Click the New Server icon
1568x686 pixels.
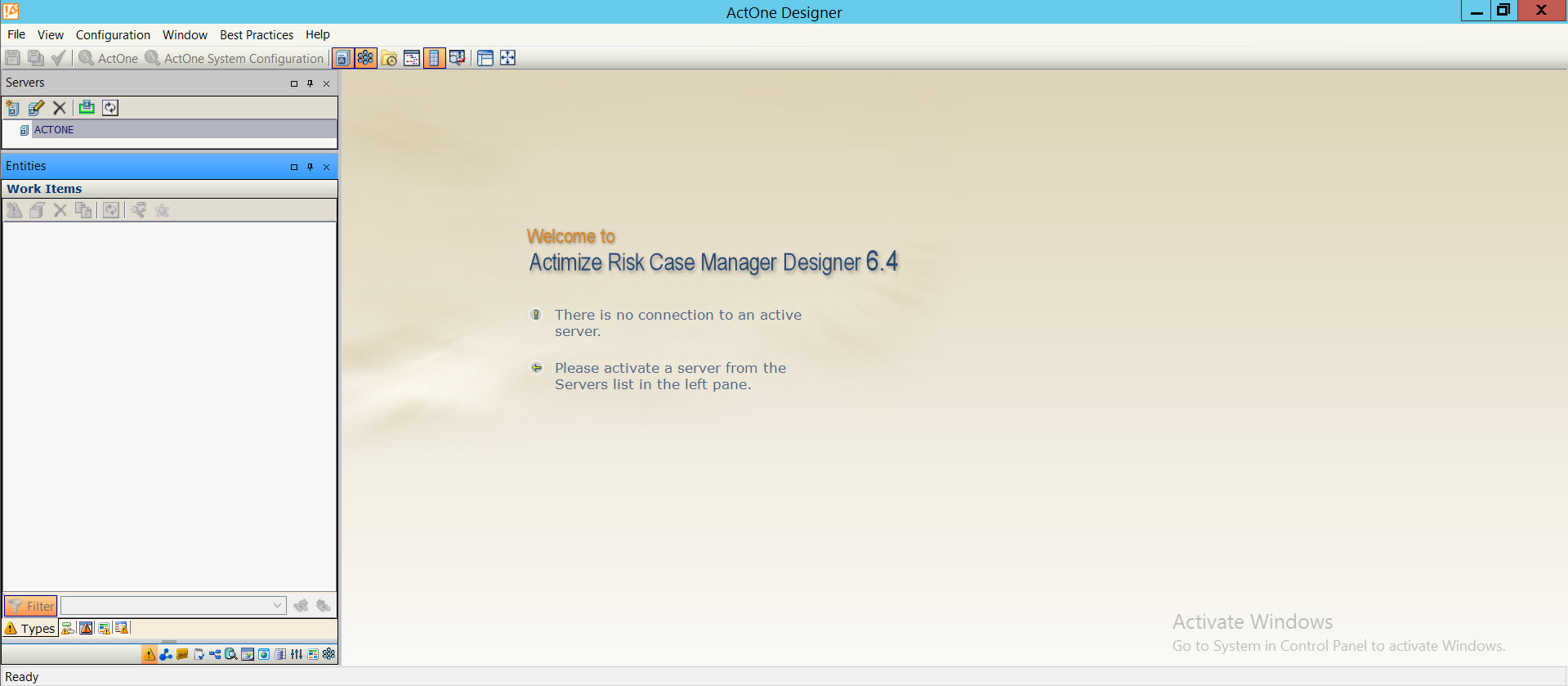tap(13, 108)
